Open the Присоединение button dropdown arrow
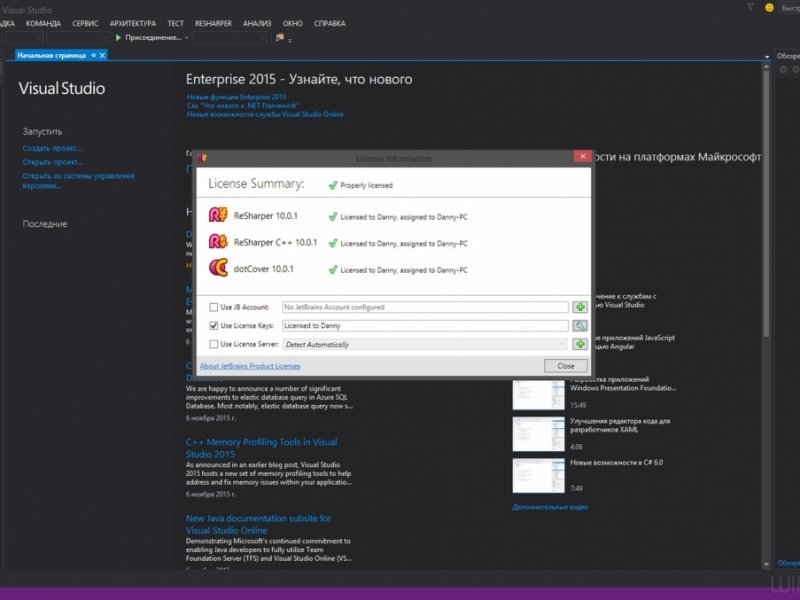This screenshot has width=800, height=600. [x=186, y=38]
